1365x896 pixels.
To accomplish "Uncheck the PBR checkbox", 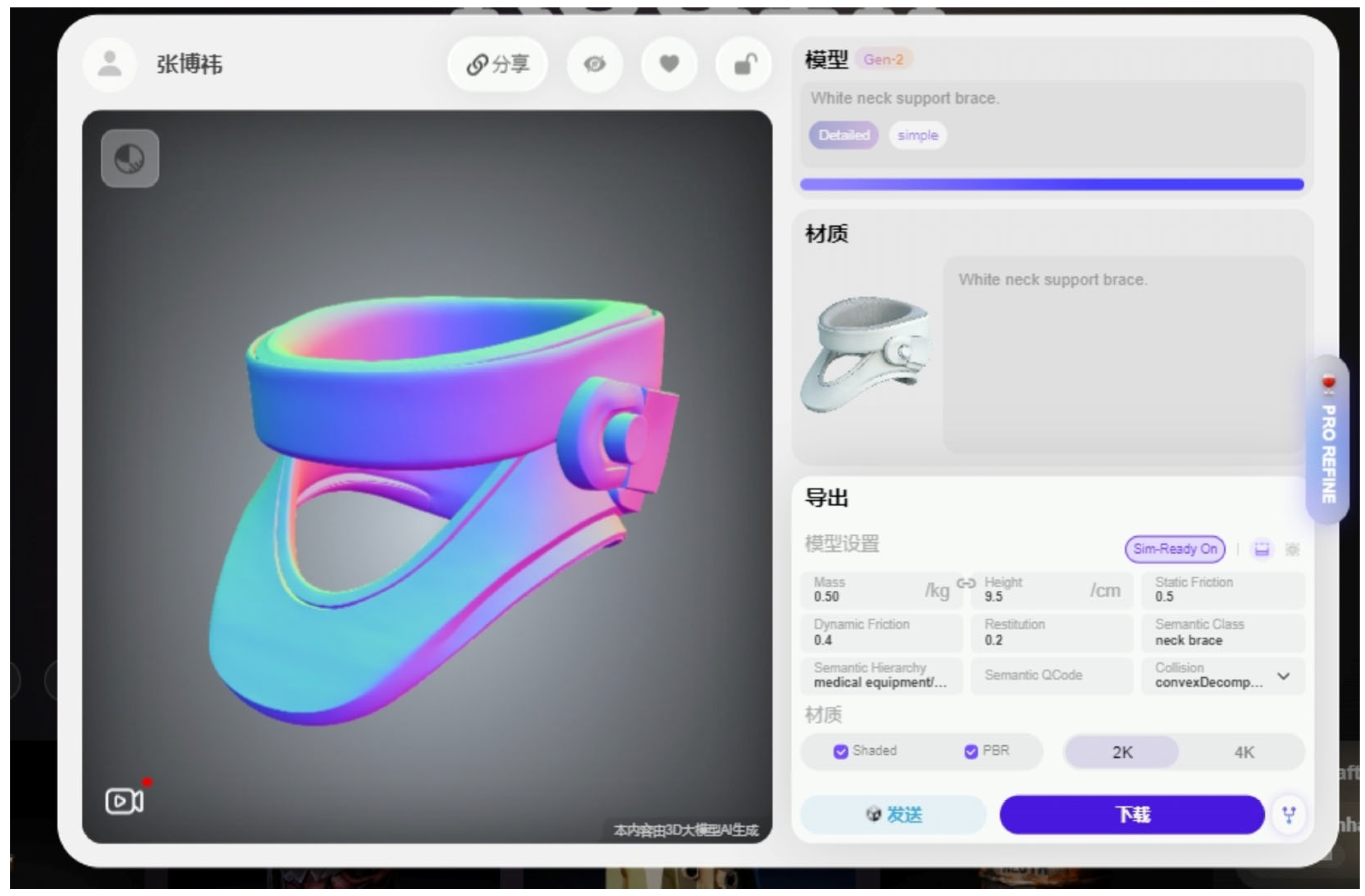I will [971, 752].
